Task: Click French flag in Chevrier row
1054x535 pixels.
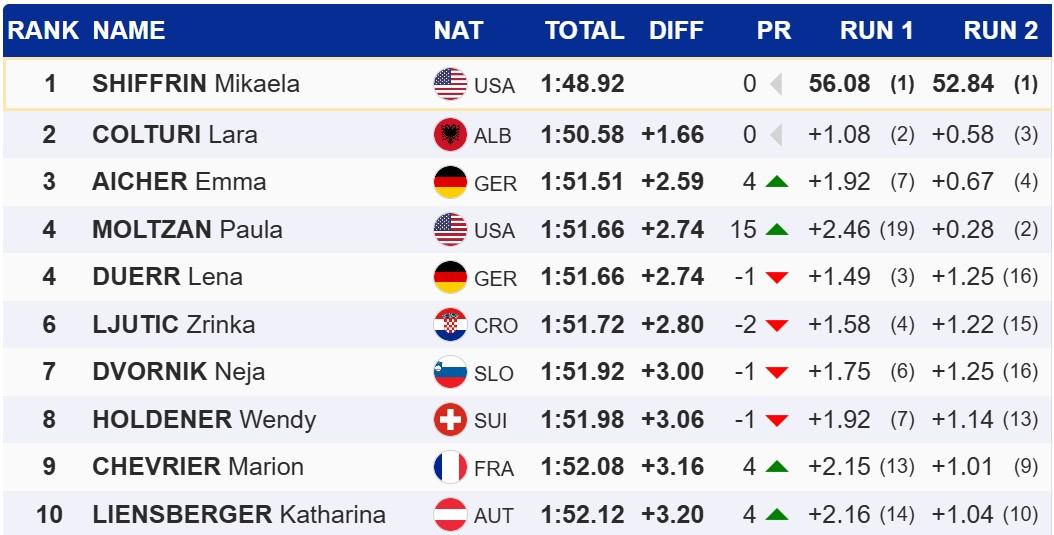Action: pos(450,467)
